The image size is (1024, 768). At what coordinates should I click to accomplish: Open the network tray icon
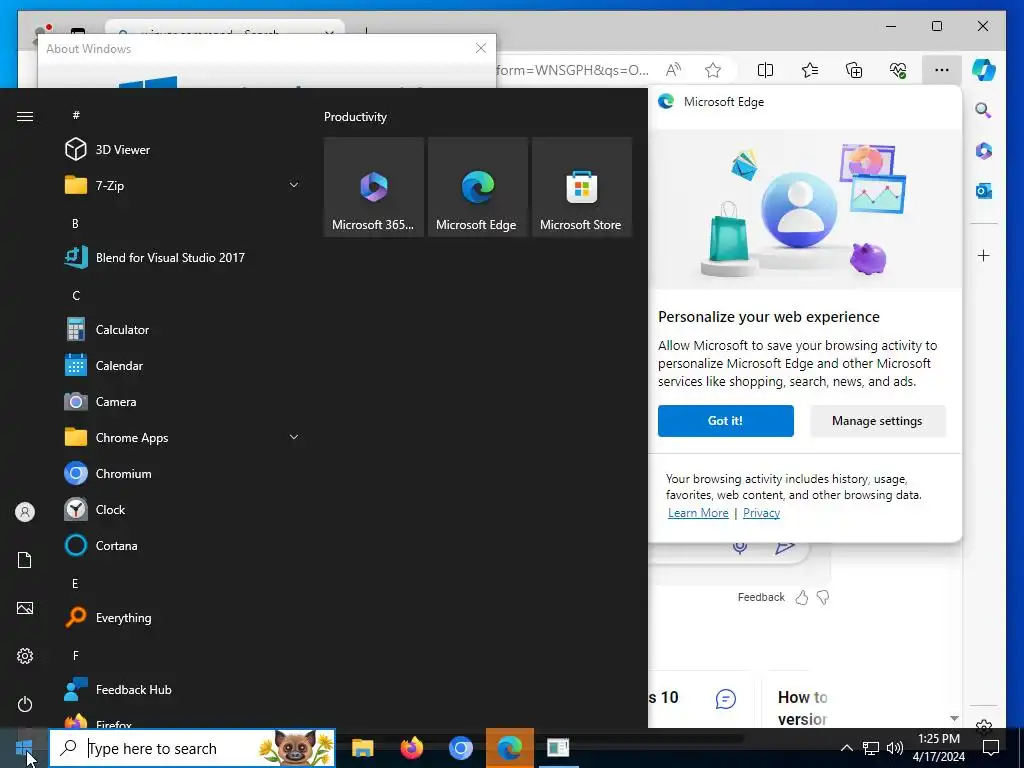tap(871, 748)
